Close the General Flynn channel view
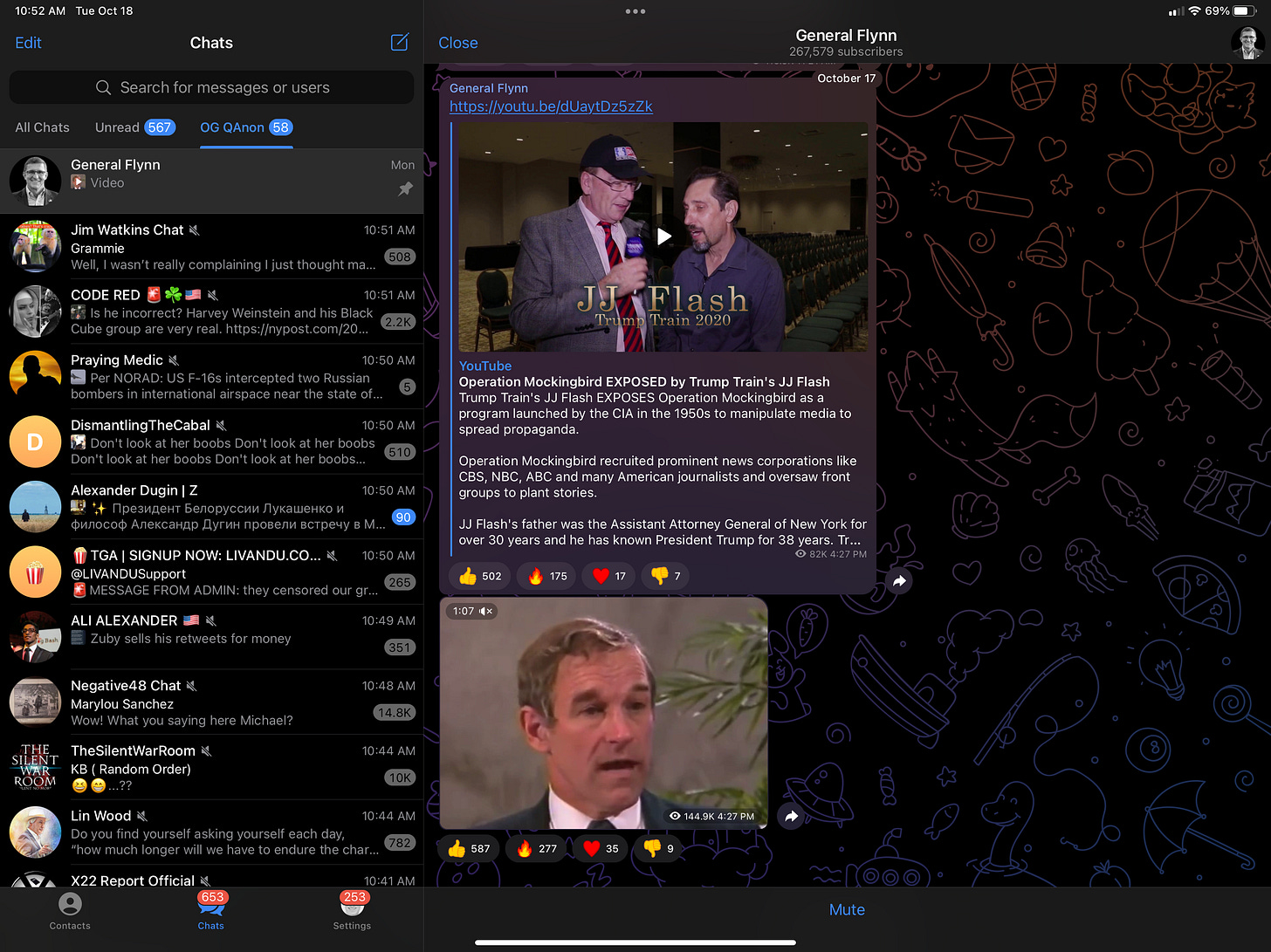Image resolution: width=1271 pixels, height=952 pixels. point(457,43)
